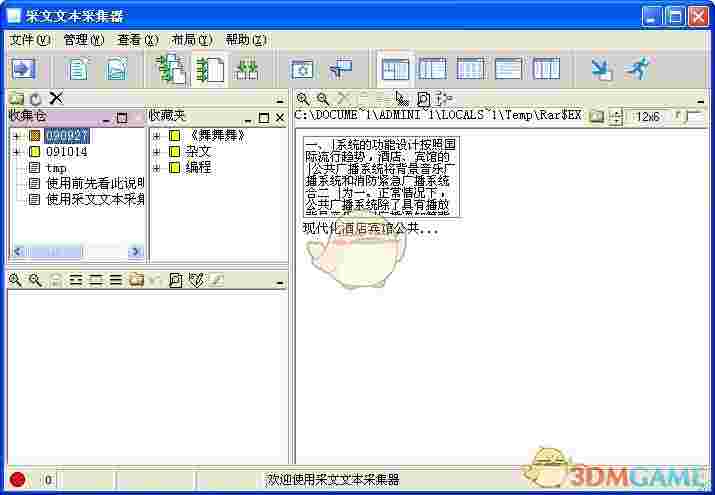
Task: Open the 布局 menu
Action: pos(192,40)
